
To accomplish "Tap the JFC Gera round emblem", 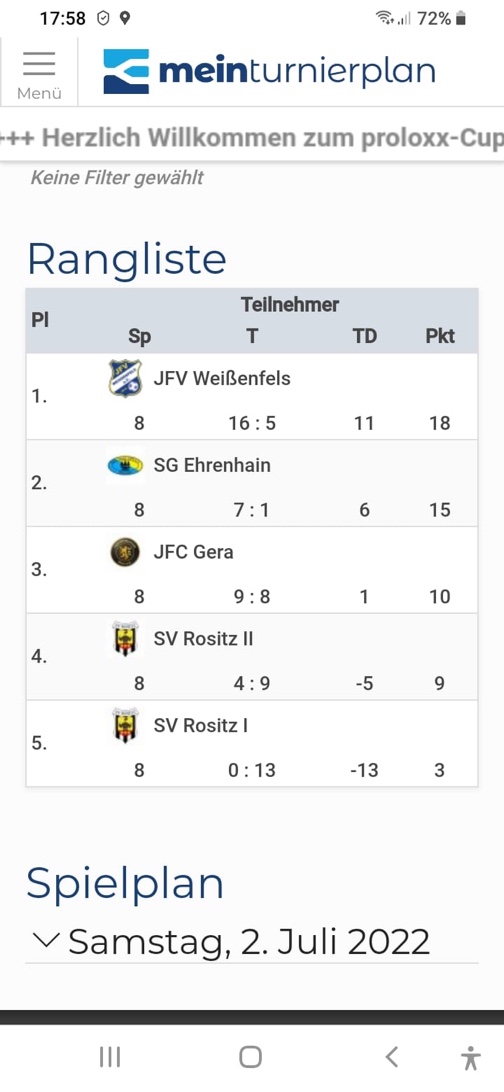I will (125, 552).
